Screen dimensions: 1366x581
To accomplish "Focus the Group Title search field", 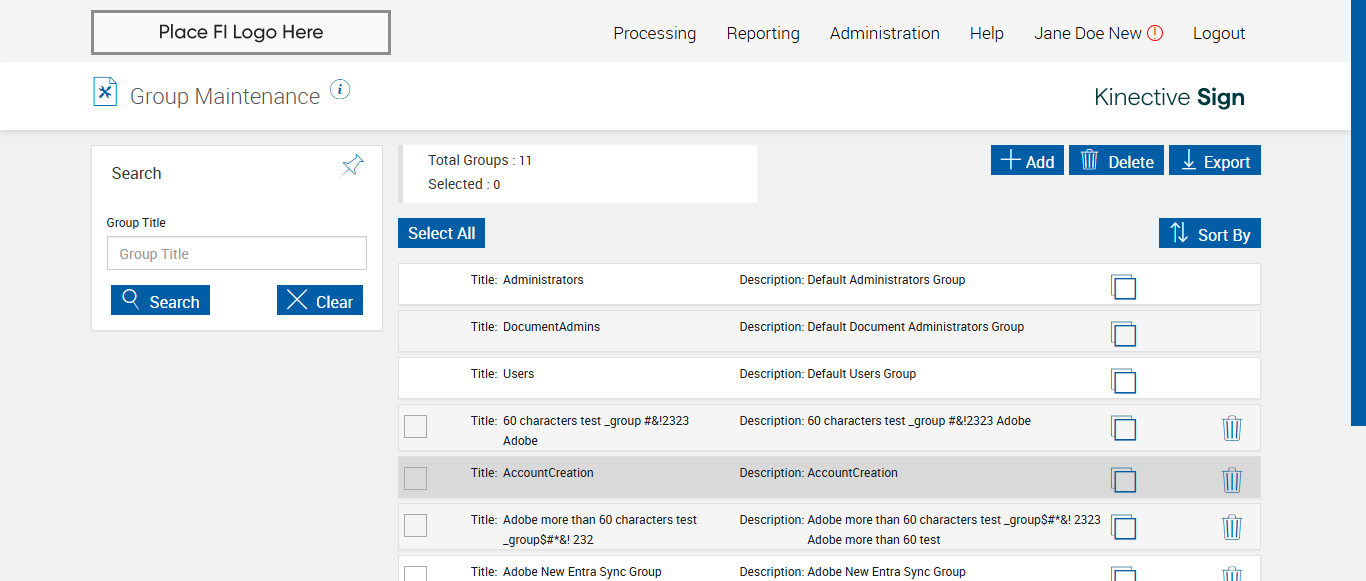I will pos(237,254).
